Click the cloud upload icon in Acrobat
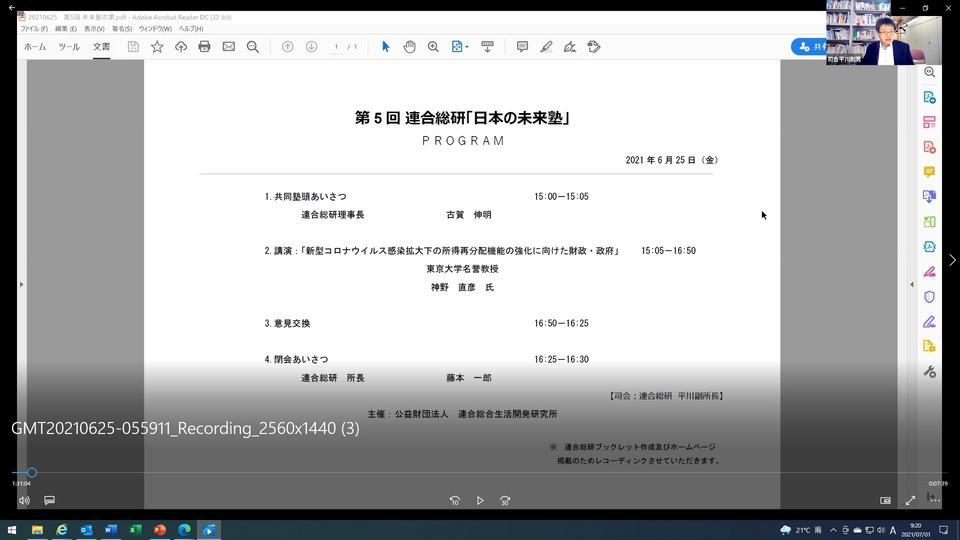The image size is (960, 540). pos(181,47)
